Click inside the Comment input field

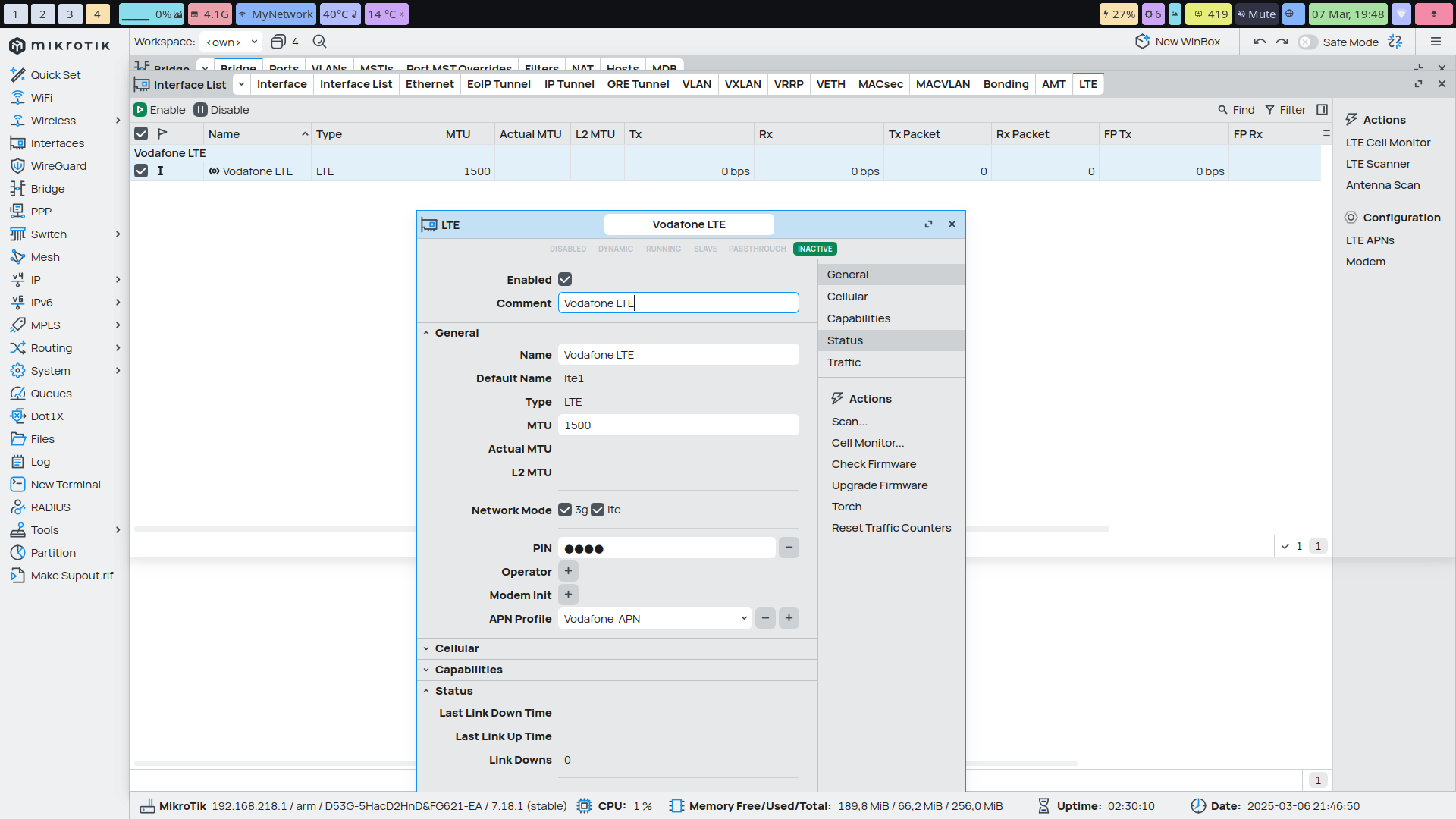(x=678, y=303)
